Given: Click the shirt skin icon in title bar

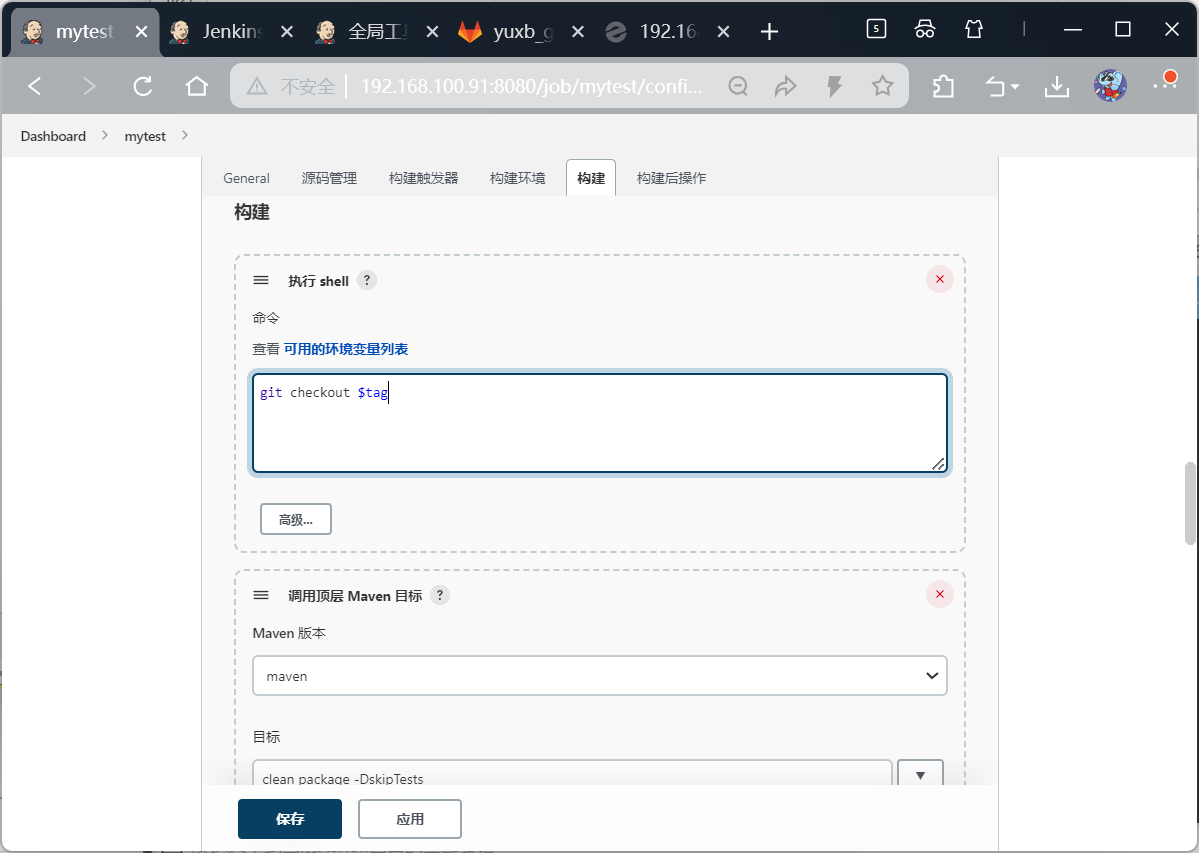Looking at the screenshot, I should 973,29.
